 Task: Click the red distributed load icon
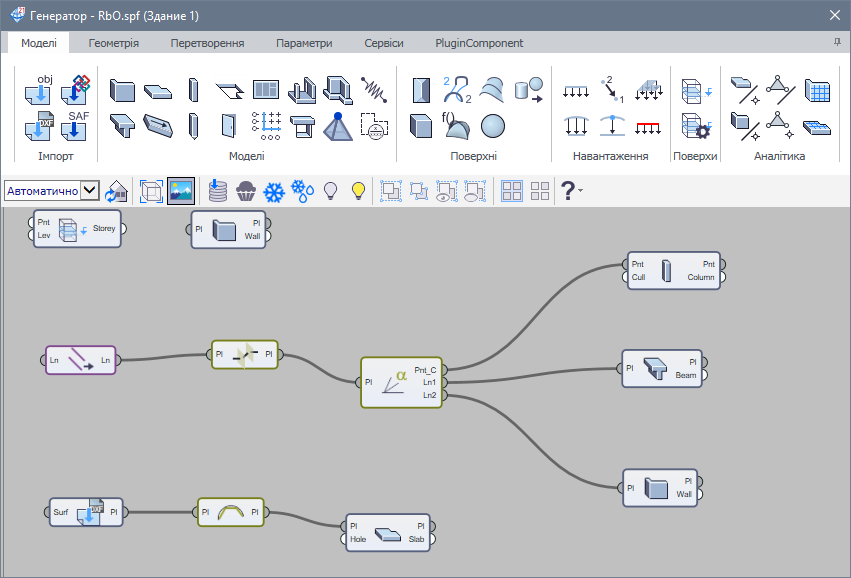tap(649, 126)
